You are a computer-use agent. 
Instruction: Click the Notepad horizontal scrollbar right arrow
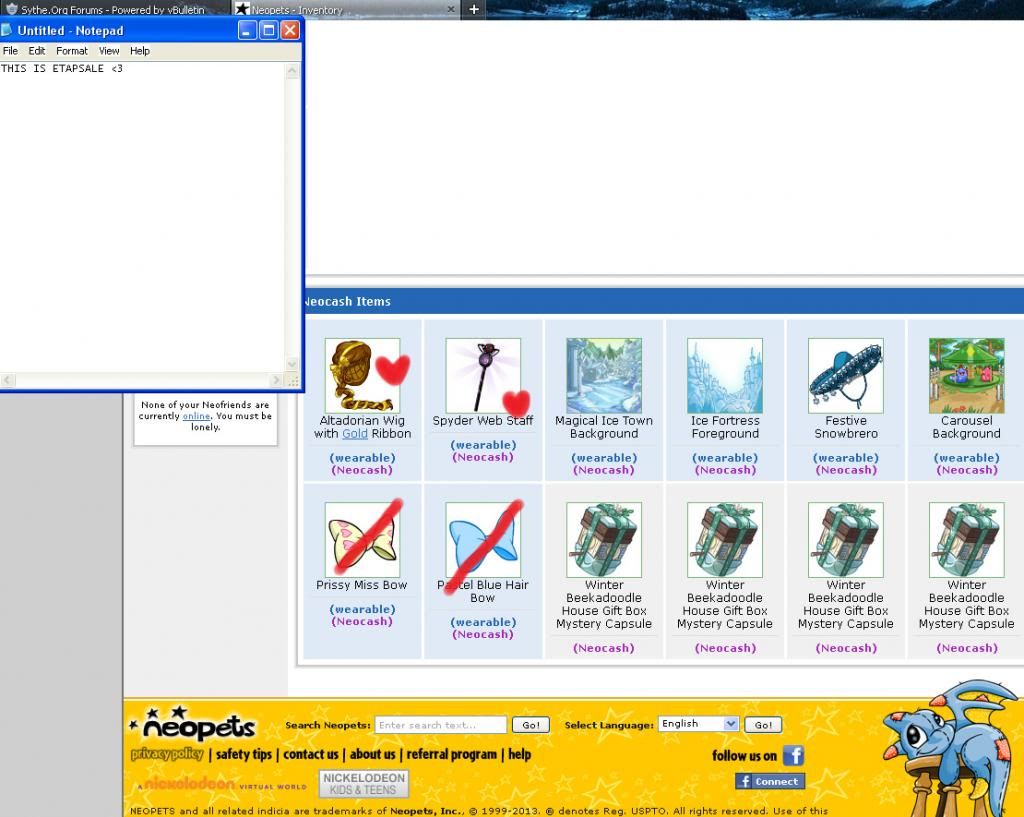pyautogui.click(x=276, y=379)
